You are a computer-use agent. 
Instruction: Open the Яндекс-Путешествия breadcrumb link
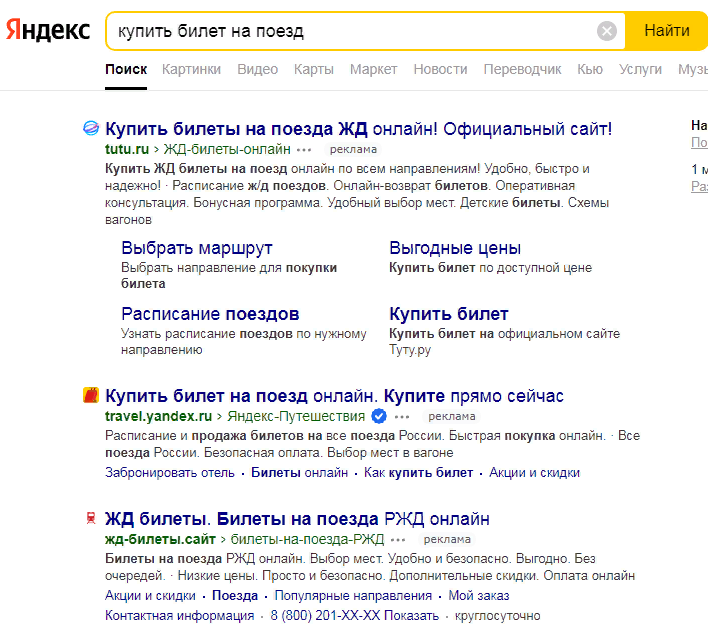coord(296,416)
